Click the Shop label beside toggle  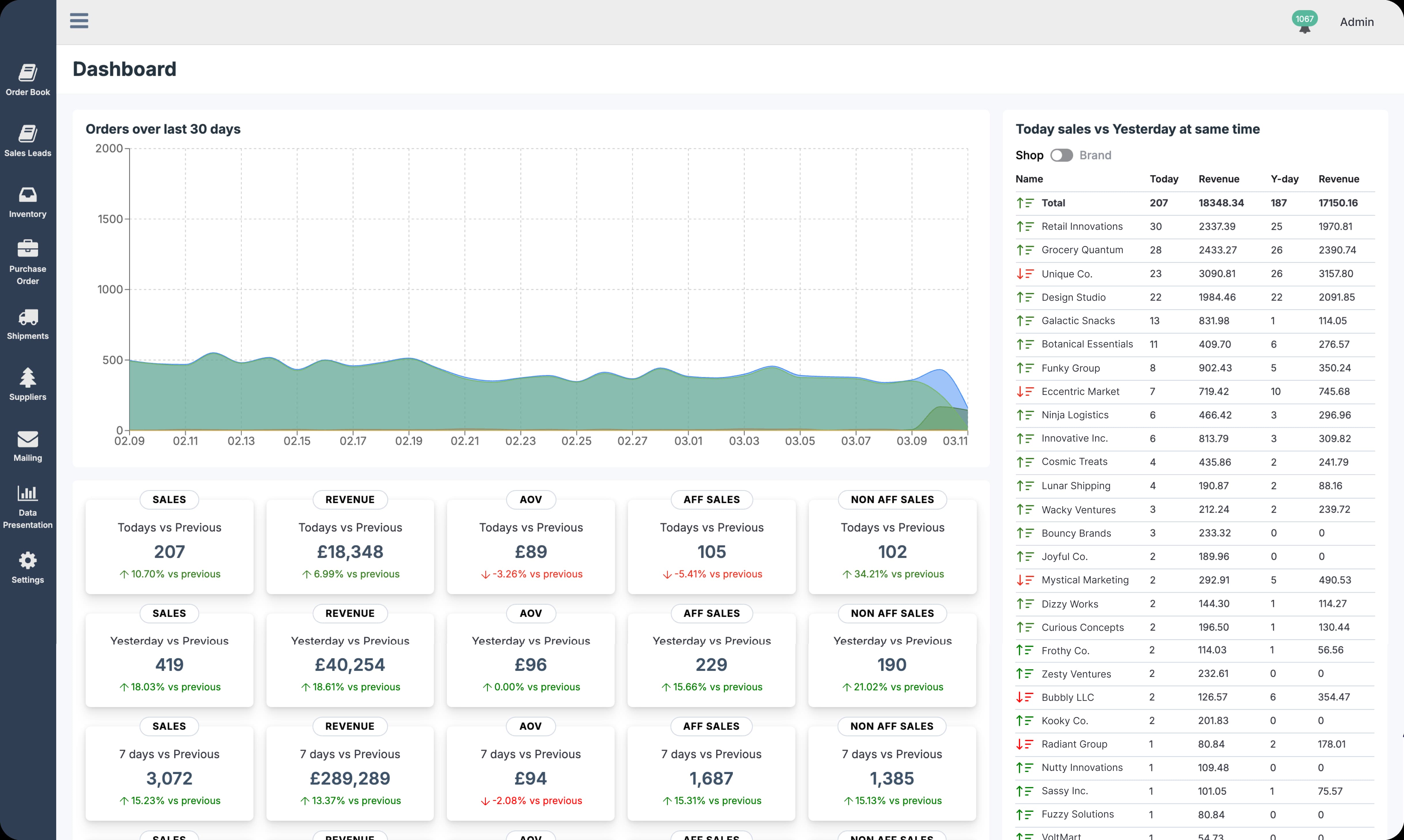1029,155
